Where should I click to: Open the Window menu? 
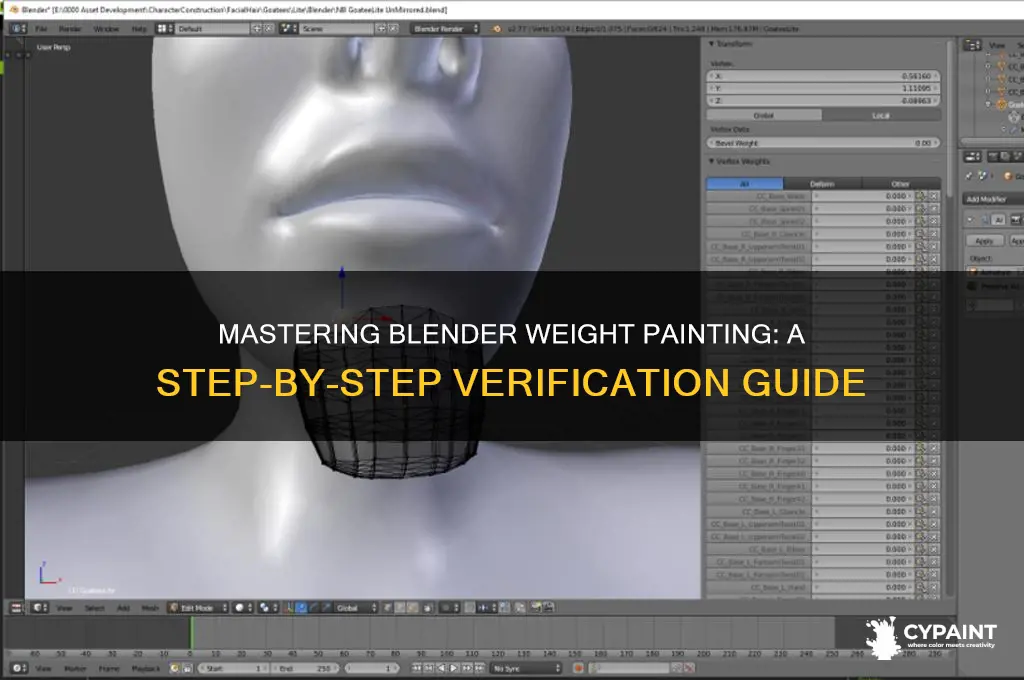(x=106, y=29)
